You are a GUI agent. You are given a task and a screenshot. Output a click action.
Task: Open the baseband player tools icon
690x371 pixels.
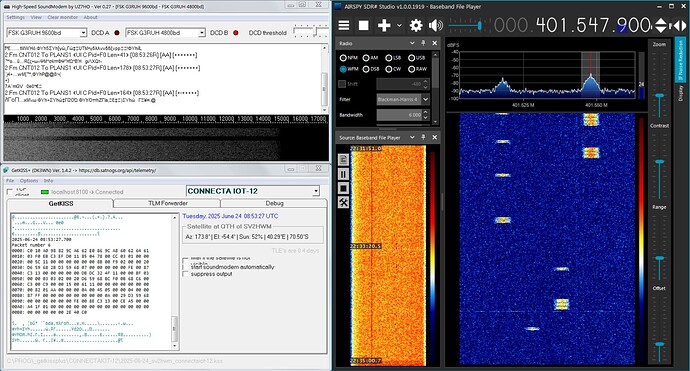[344, 202]
